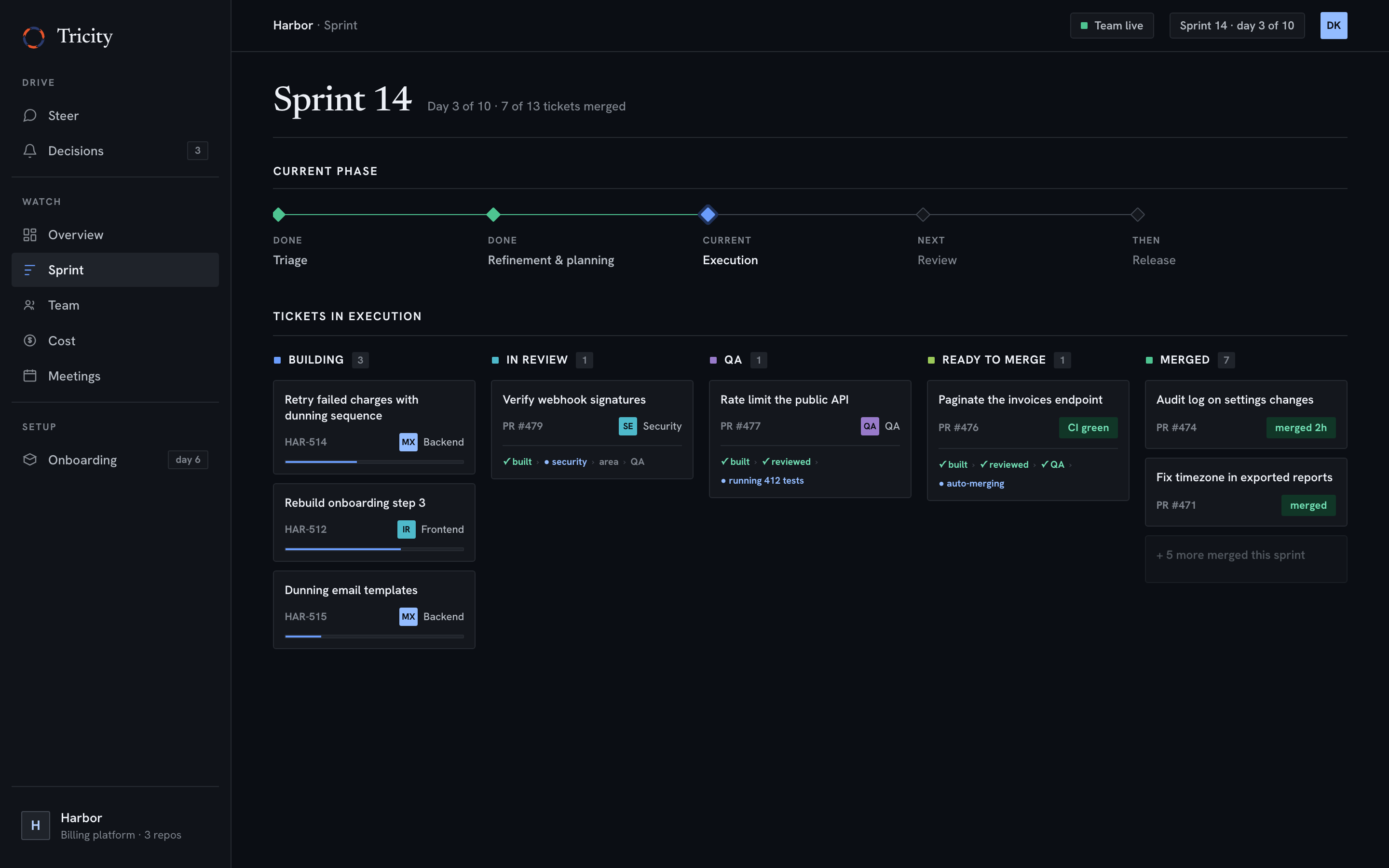
Task: Click the Decisions bell icon
Action: (30, 150)
